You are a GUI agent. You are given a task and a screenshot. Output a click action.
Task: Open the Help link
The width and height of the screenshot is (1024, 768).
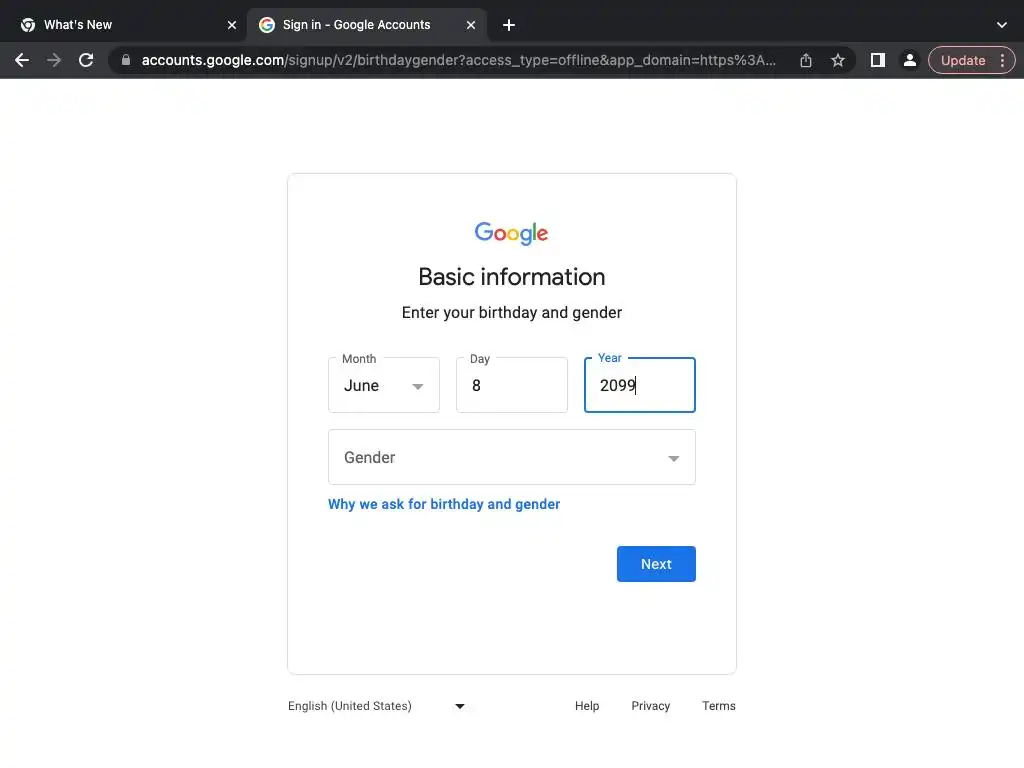pyautogui.click(x=587, y=706)
